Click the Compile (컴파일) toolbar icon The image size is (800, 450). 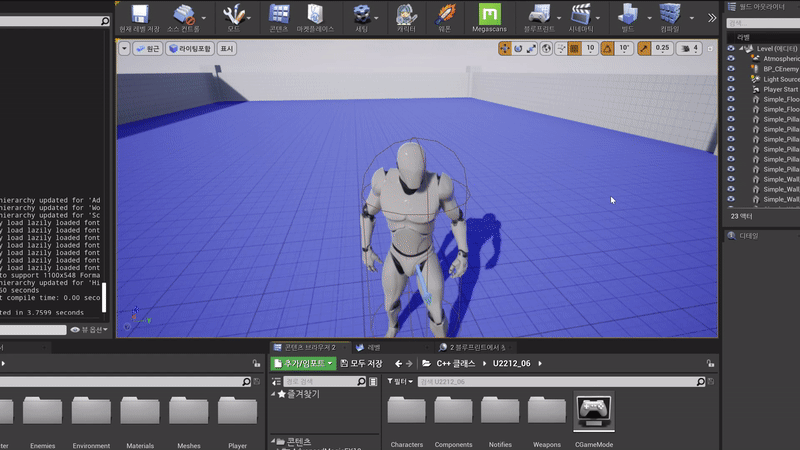pyautogui.click(x=670, y=14)
